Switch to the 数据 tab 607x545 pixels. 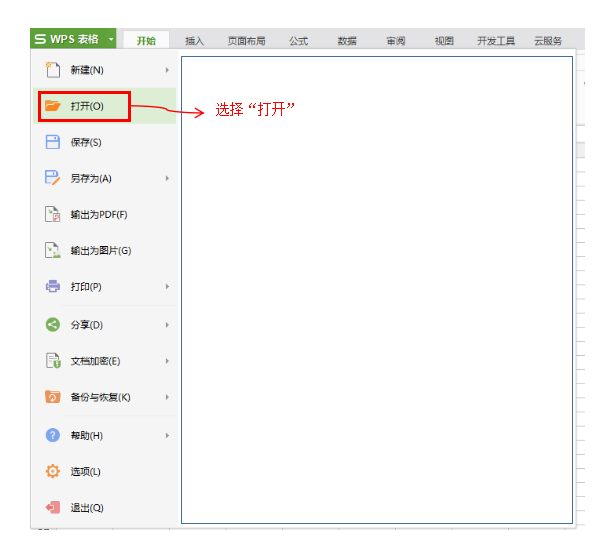tap(347, 40)
